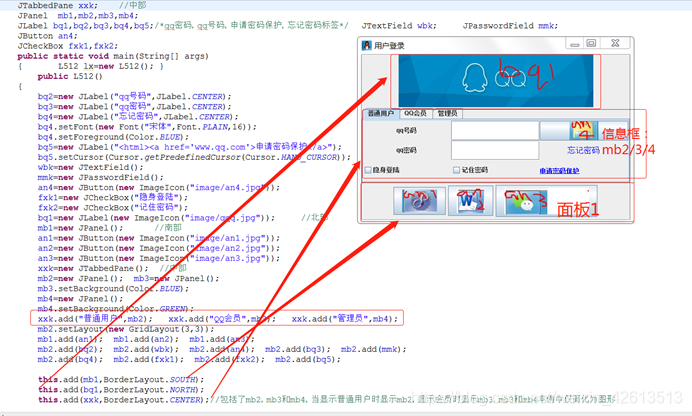692x416 pixels.
Task: Click the 'fxk2=new JCheckBox' code line
Action: tap(113, 208)
